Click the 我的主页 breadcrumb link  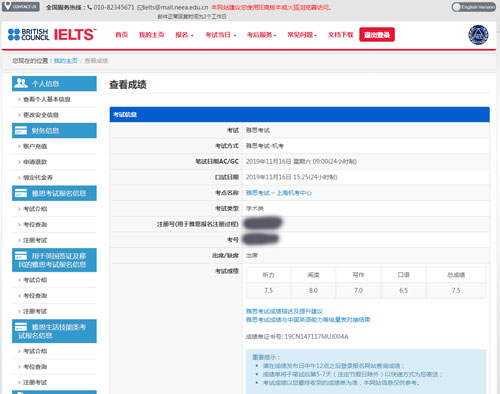pyautogui.click(x=66, y=61)
